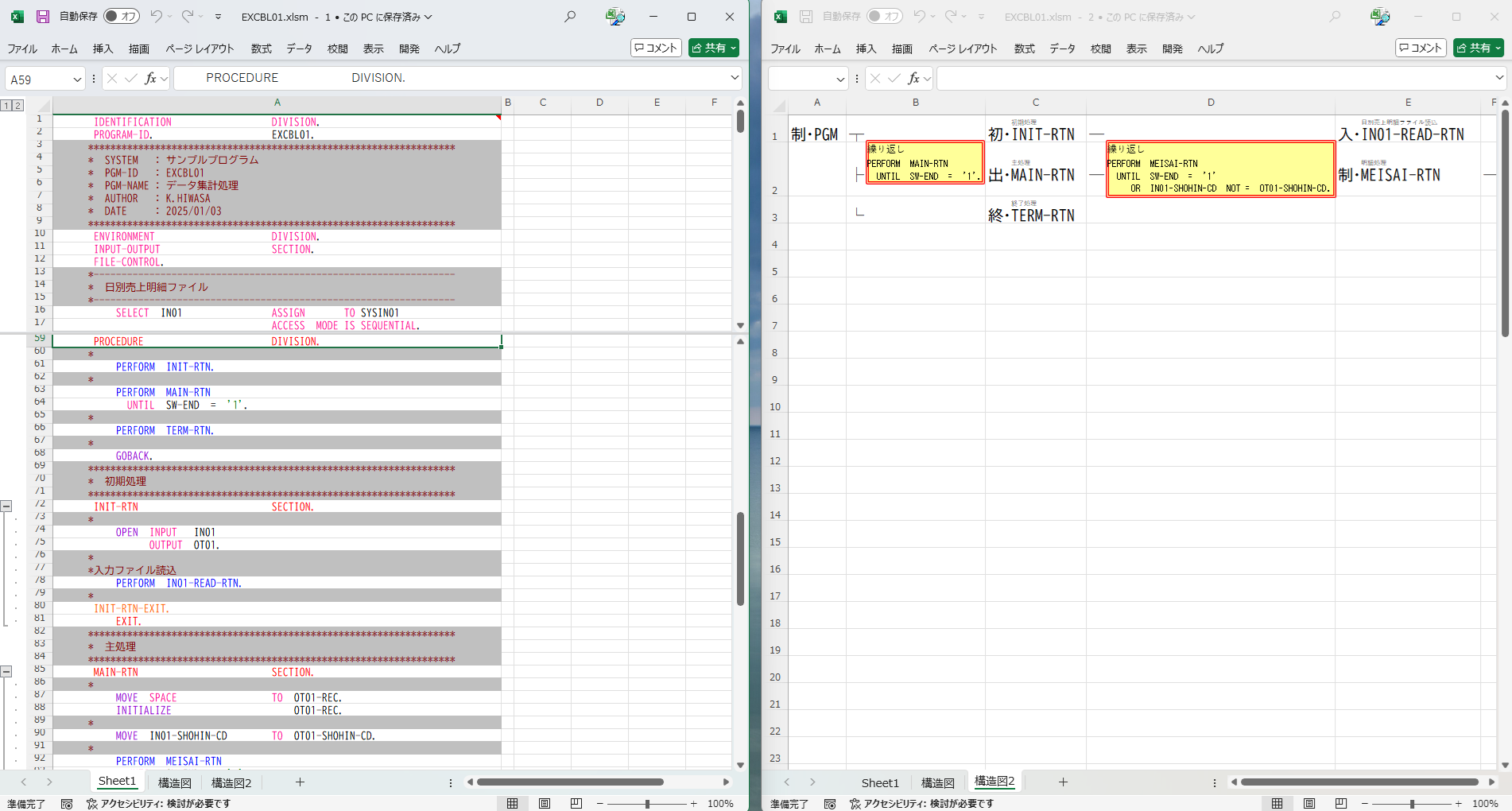This screenshot has width=1512, height=811.
Task: Open the 数式 ribbon tab in left window
Action: pos(261,49)
